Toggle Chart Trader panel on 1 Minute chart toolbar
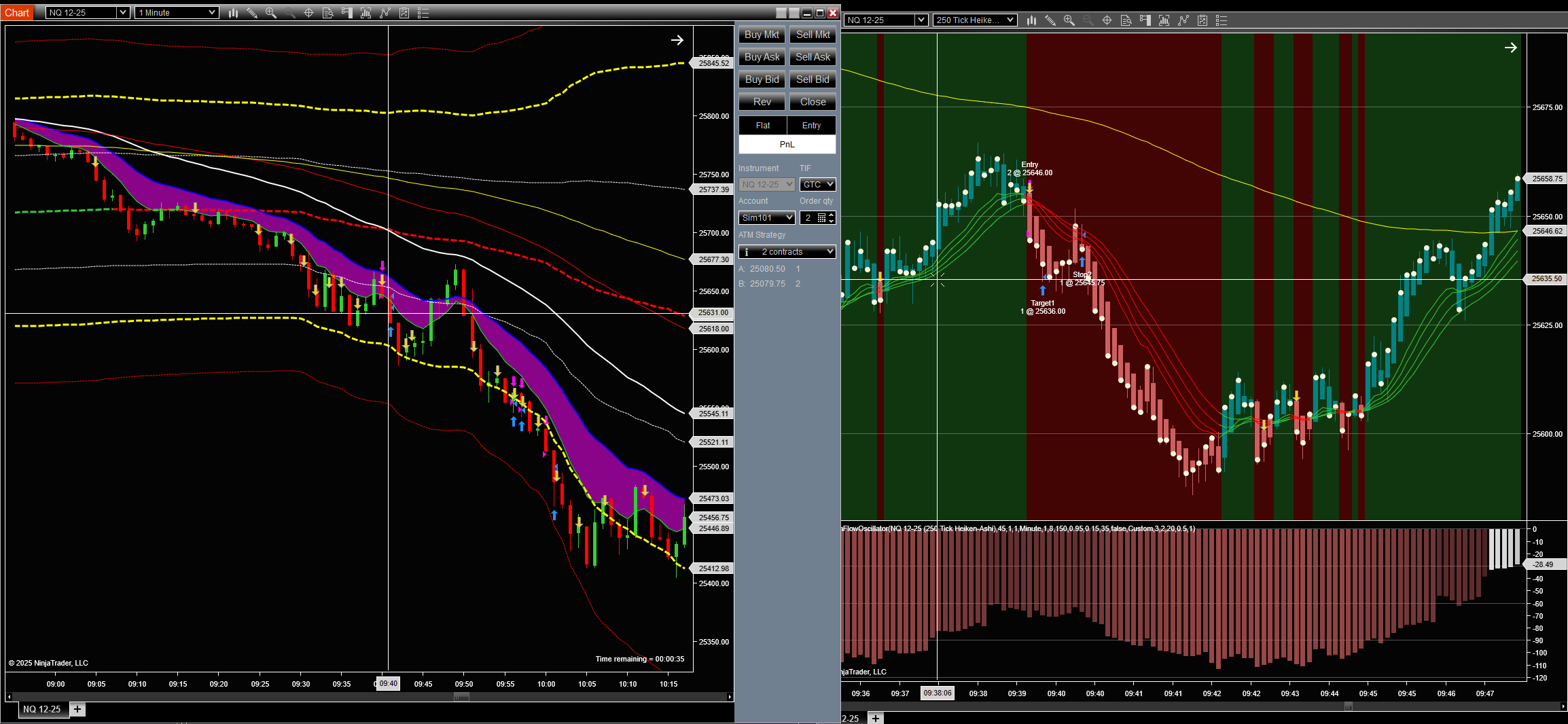The image size is (1568, 724). pos(347,13)
